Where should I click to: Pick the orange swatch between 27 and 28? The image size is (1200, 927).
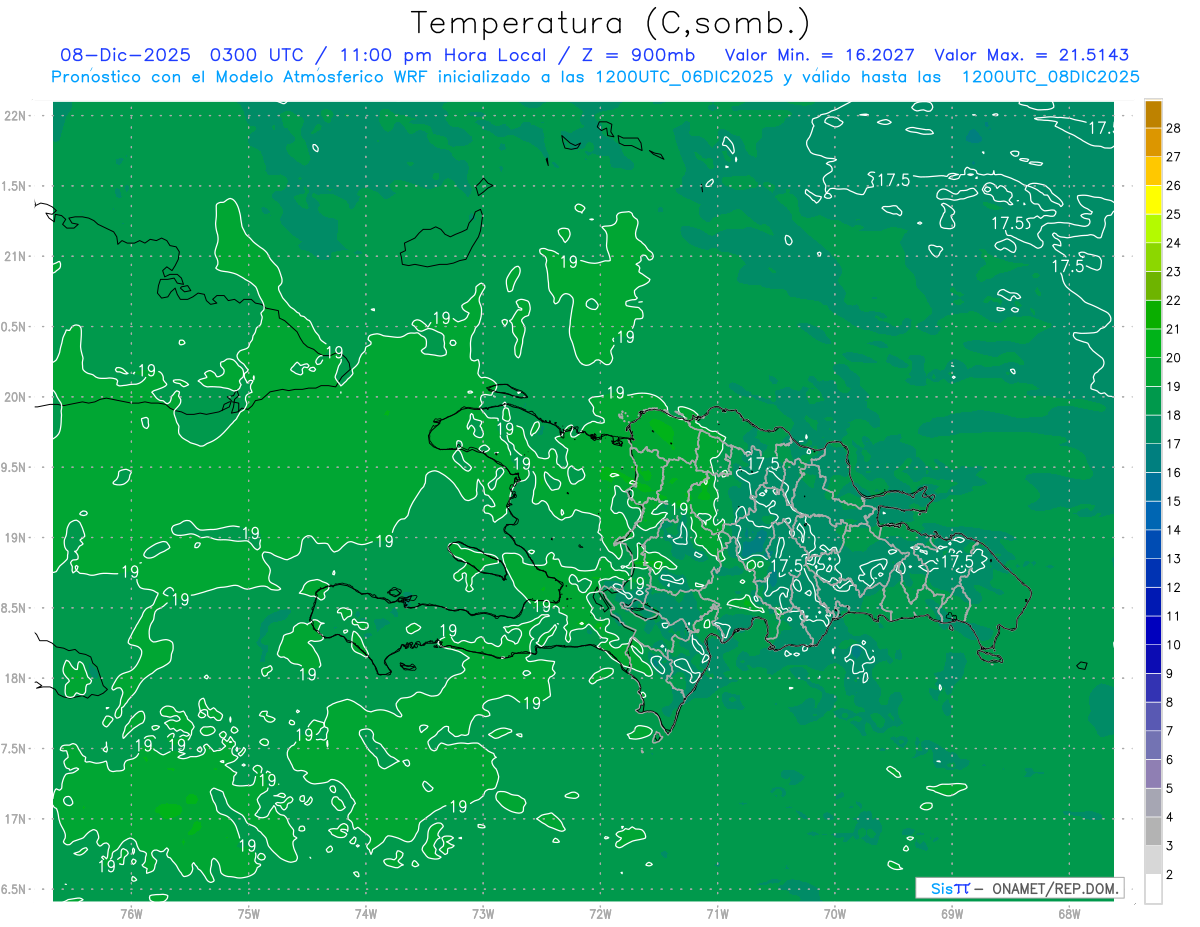coord(1153,142)
